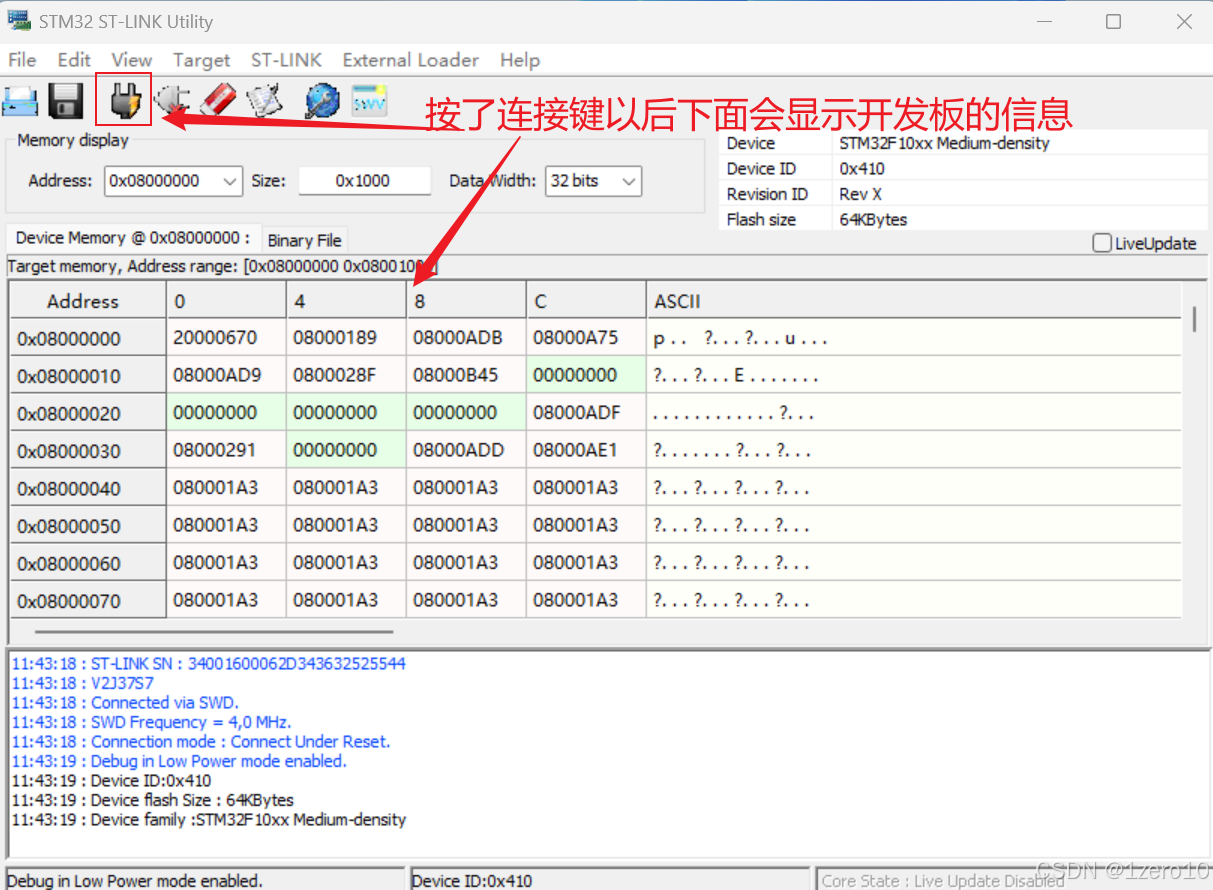
Task: Select cell 08000ADF
Action: 587,412
